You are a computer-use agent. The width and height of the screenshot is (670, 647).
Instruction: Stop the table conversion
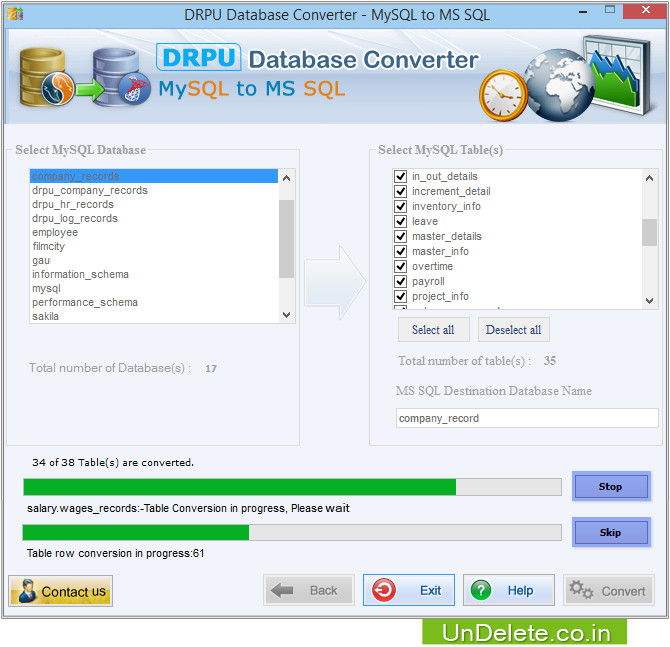tap(610, 487)
